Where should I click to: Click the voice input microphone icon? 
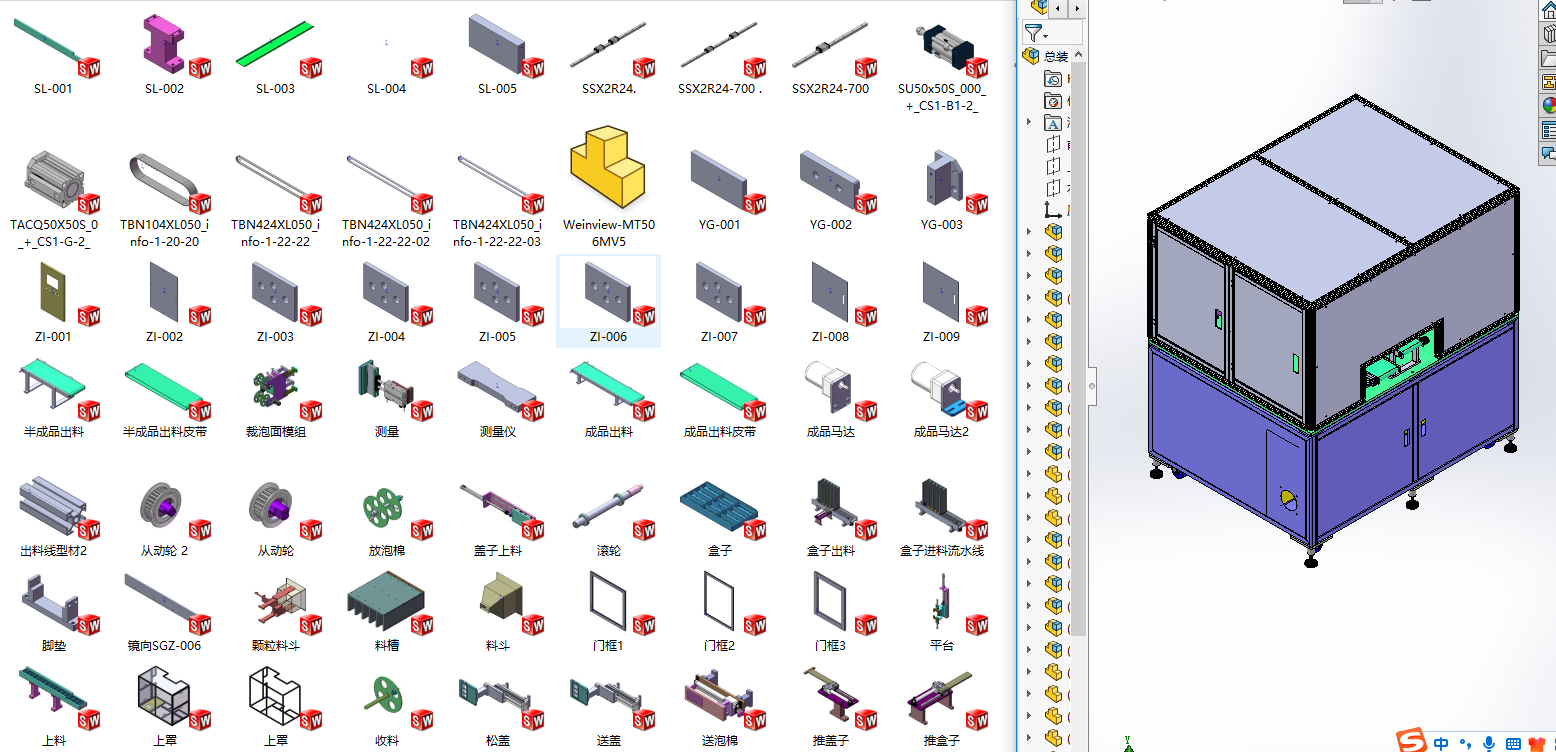[x=1489, y=743]
